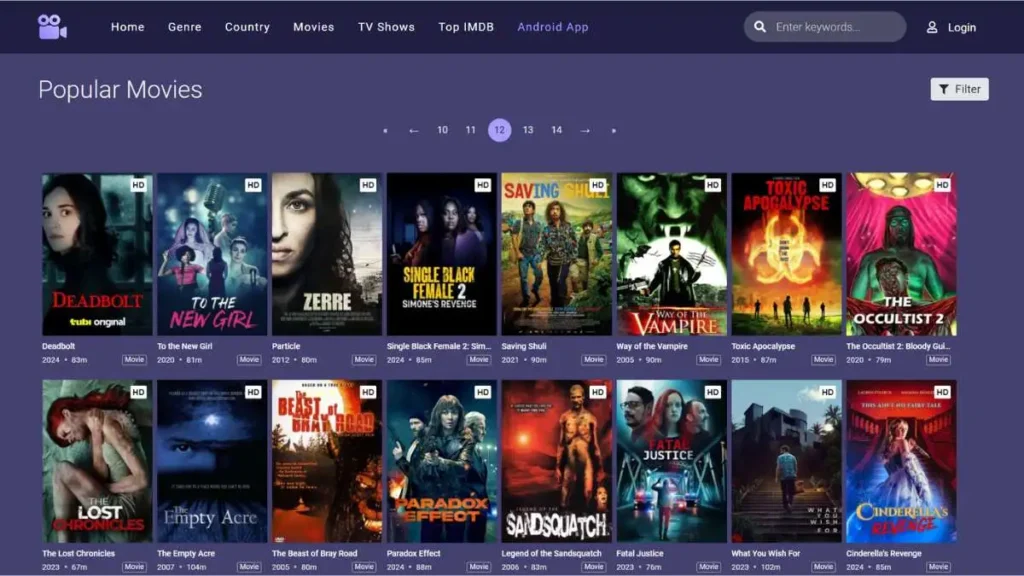Go to the Movies section
Screen dimensions: 1024x576
point(313,27)
